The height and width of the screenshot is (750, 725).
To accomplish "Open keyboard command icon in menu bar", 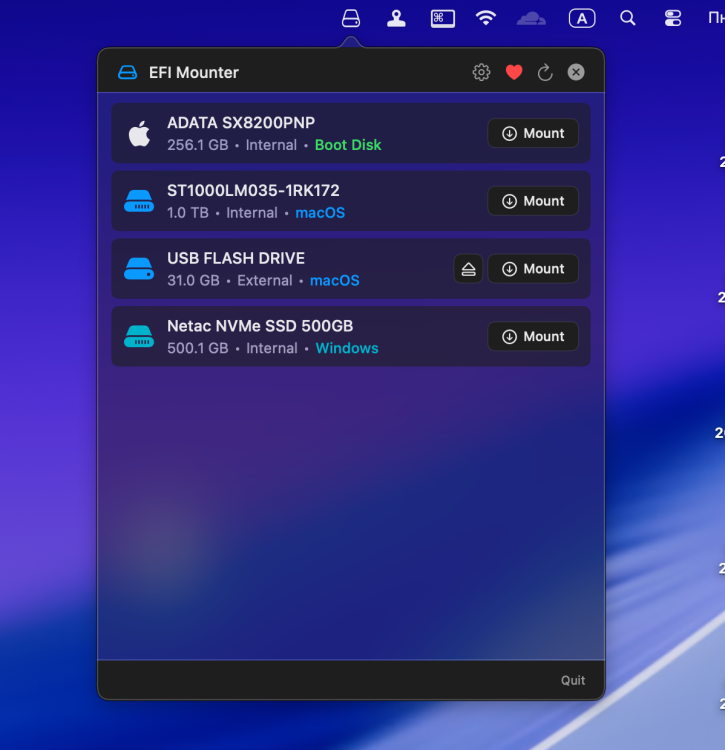I will click(x=442, y=19).
